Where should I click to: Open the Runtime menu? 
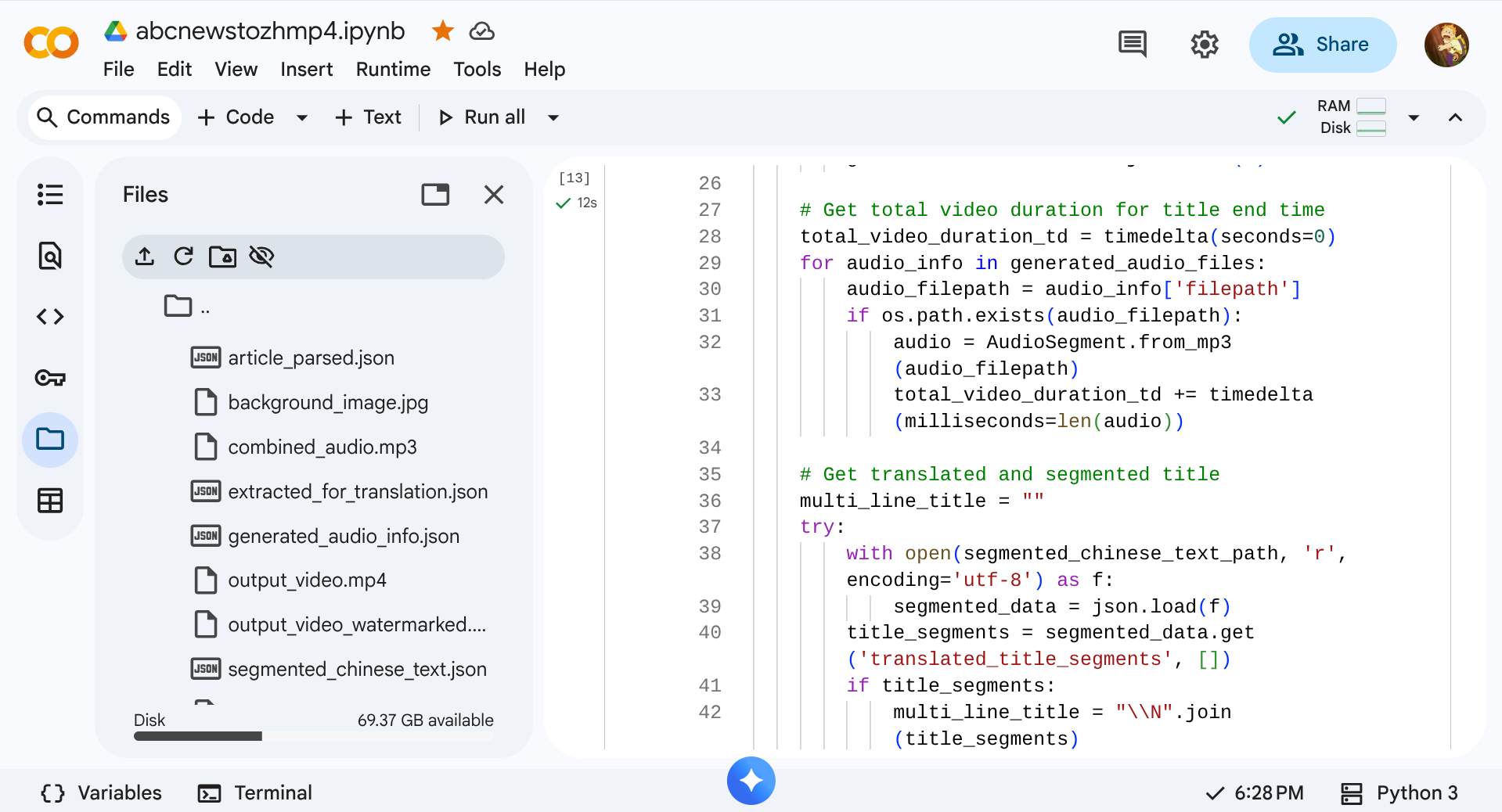pyautogui.click(x=393, y=70)
